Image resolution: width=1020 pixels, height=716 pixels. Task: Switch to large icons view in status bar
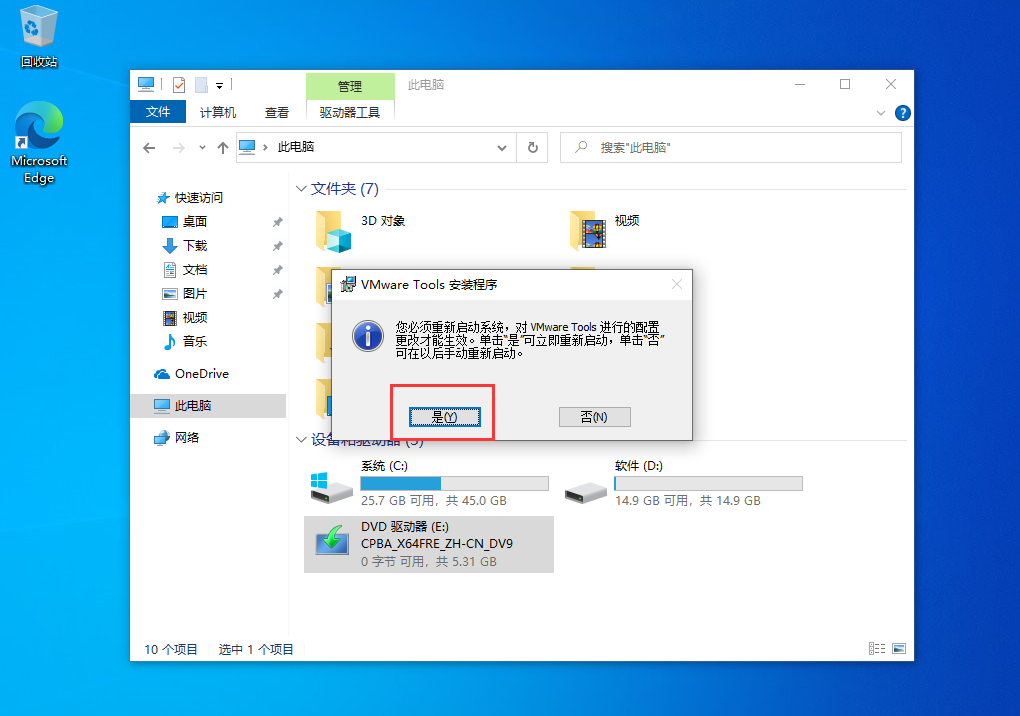[899, 648]
